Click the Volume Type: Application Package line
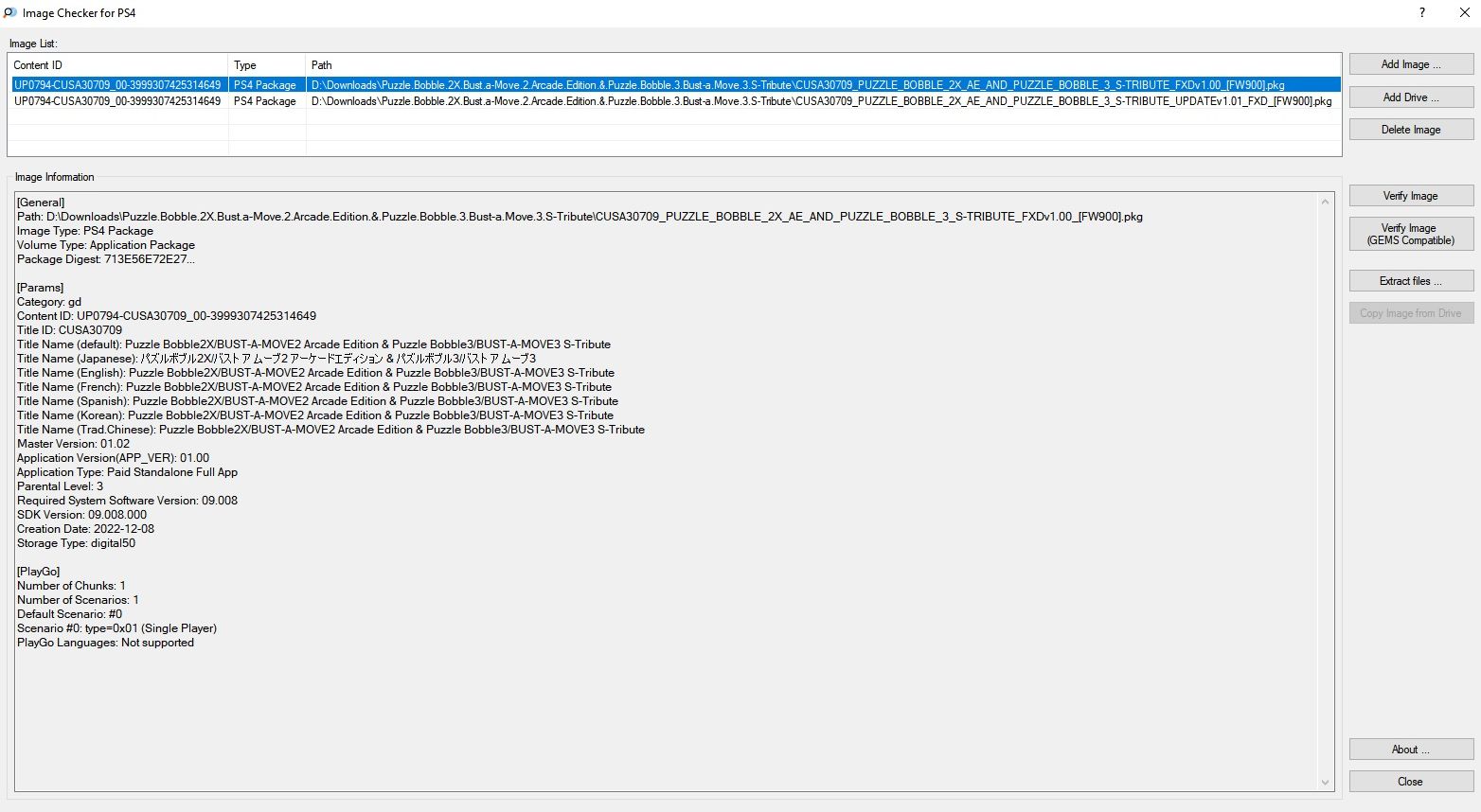1481x812 pixels. (x=106, y=245)
